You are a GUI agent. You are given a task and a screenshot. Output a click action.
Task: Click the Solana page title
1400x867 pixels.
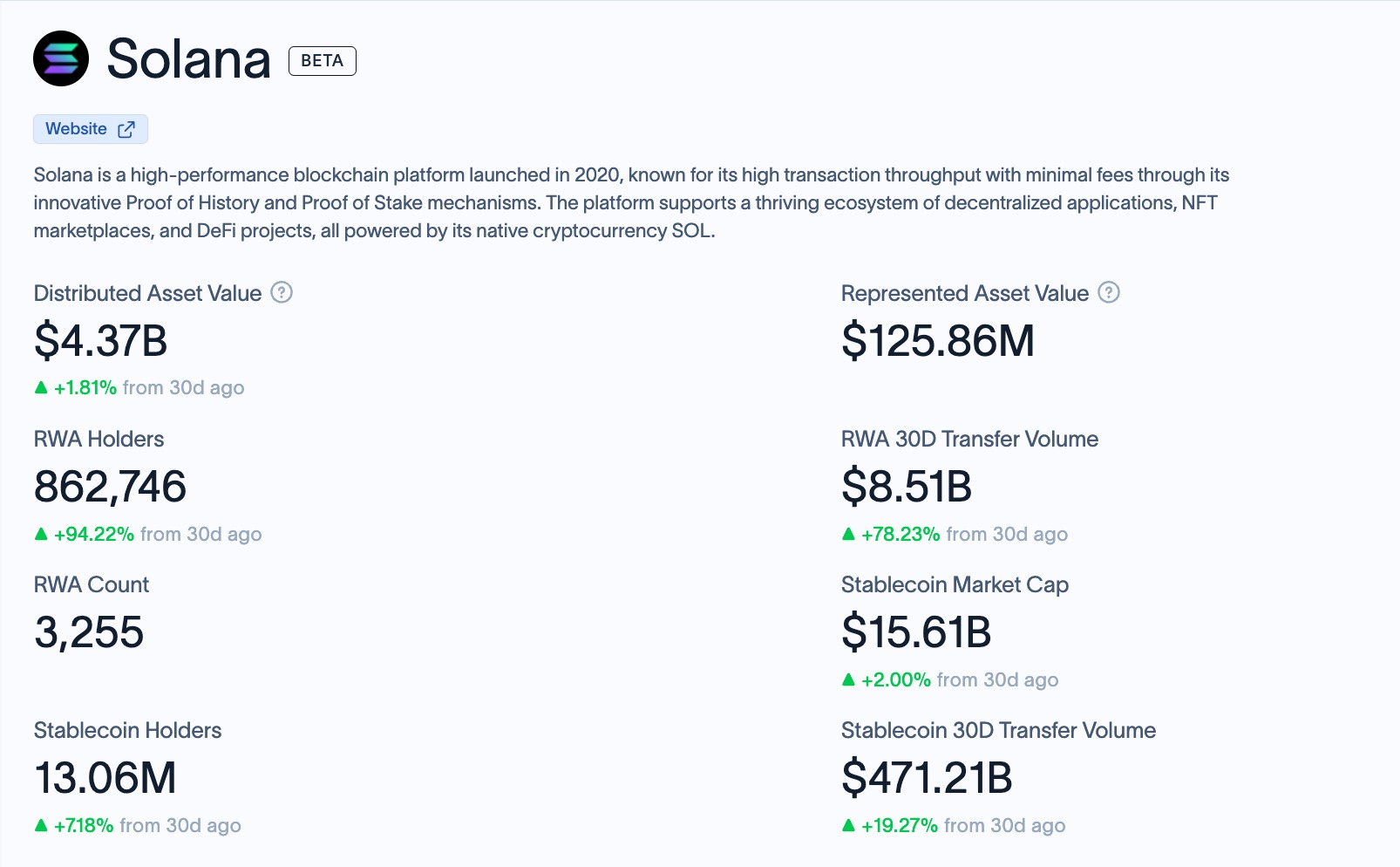(188, 59)
